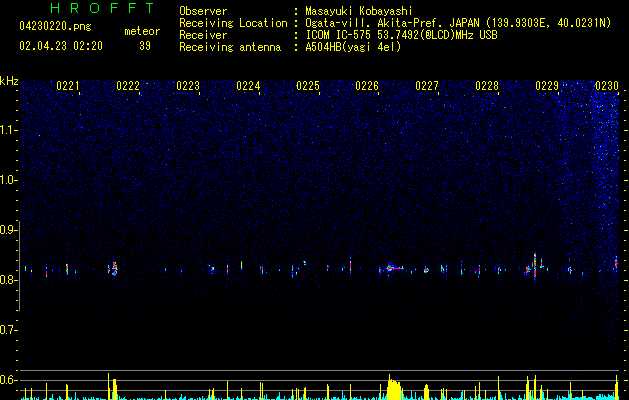Viewport: 629px width, 400px height.
Task: Click the 0.9 kHz axis label
Action: click(8, 230)
